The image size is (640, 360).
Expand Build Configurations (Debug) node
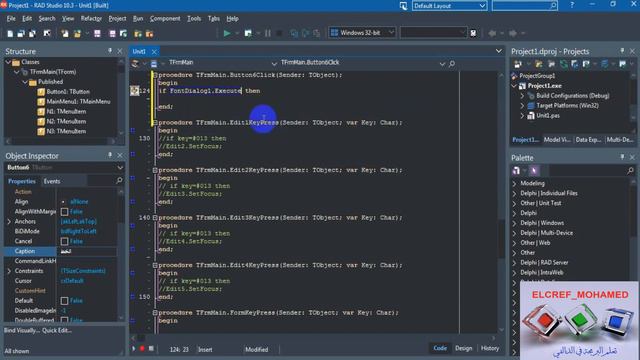click(x=522, y=96)
